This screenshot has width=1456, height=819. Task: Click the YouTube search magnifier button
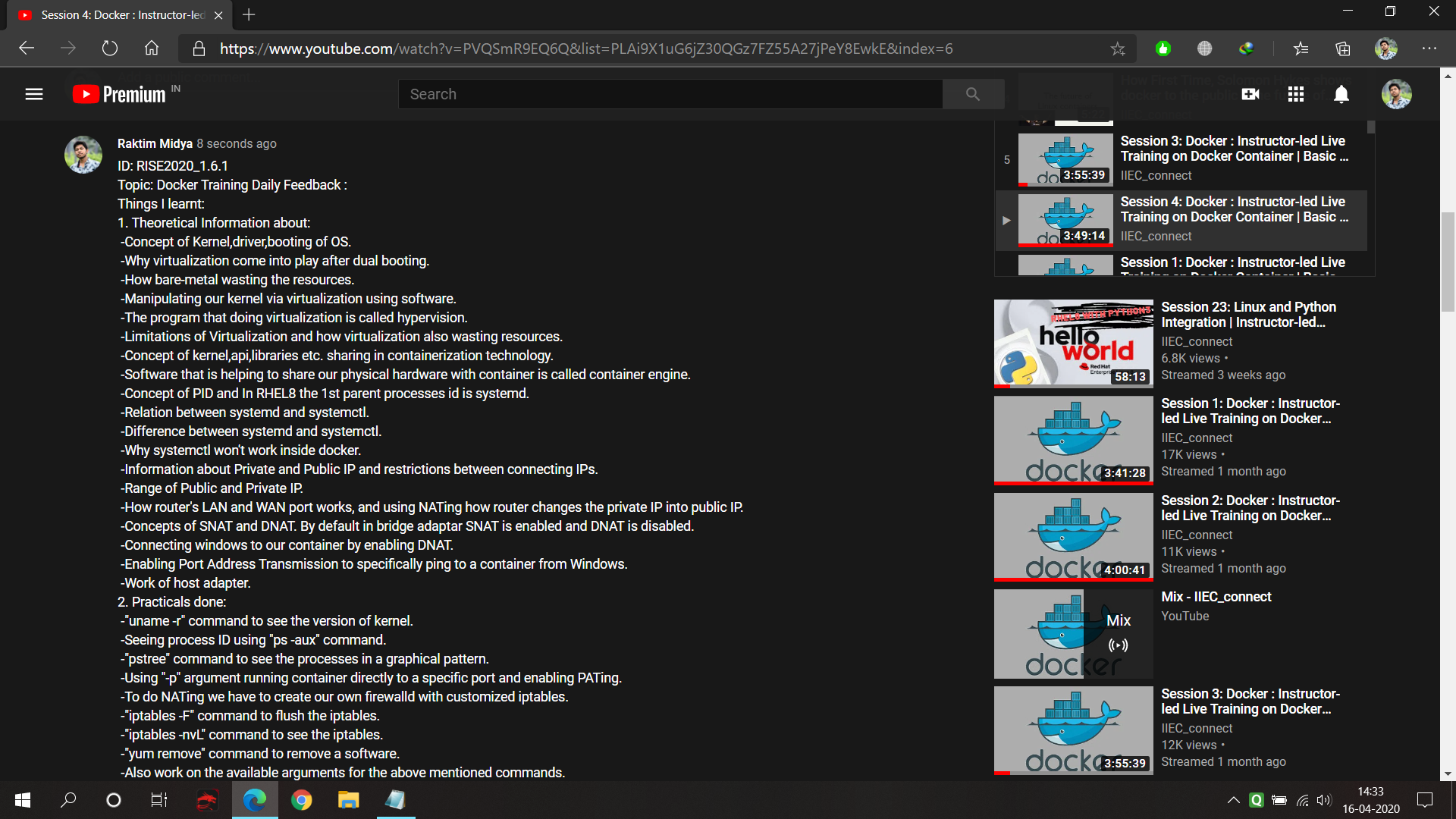point(973,94)
